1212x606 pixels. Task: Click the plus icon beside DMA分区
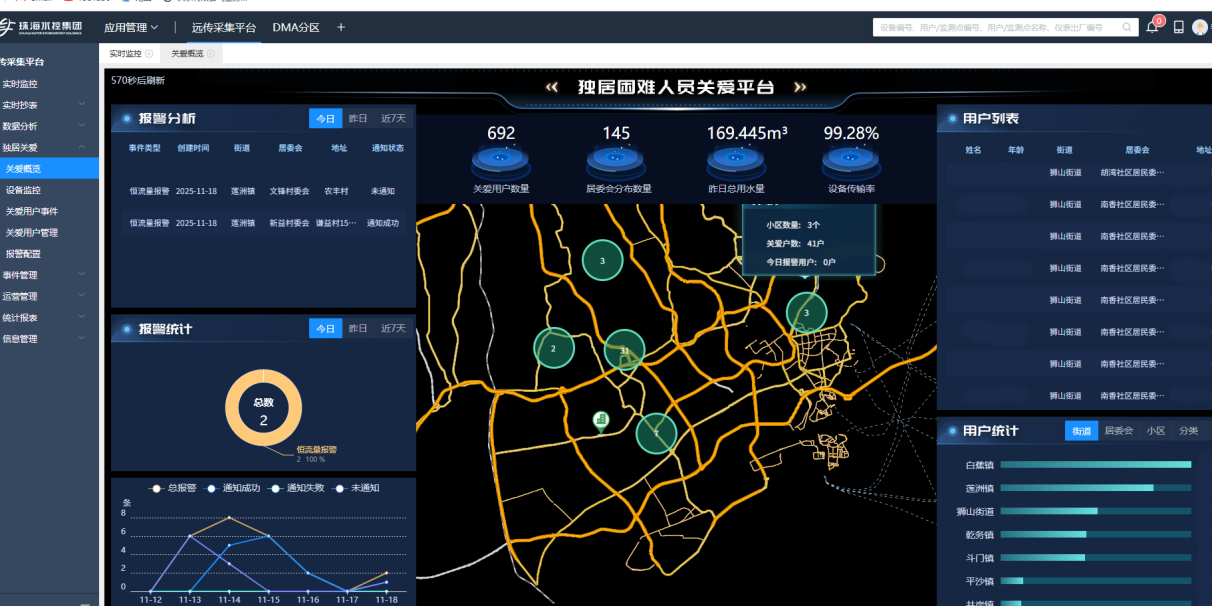pyautogui.click(x=341, y=28)
